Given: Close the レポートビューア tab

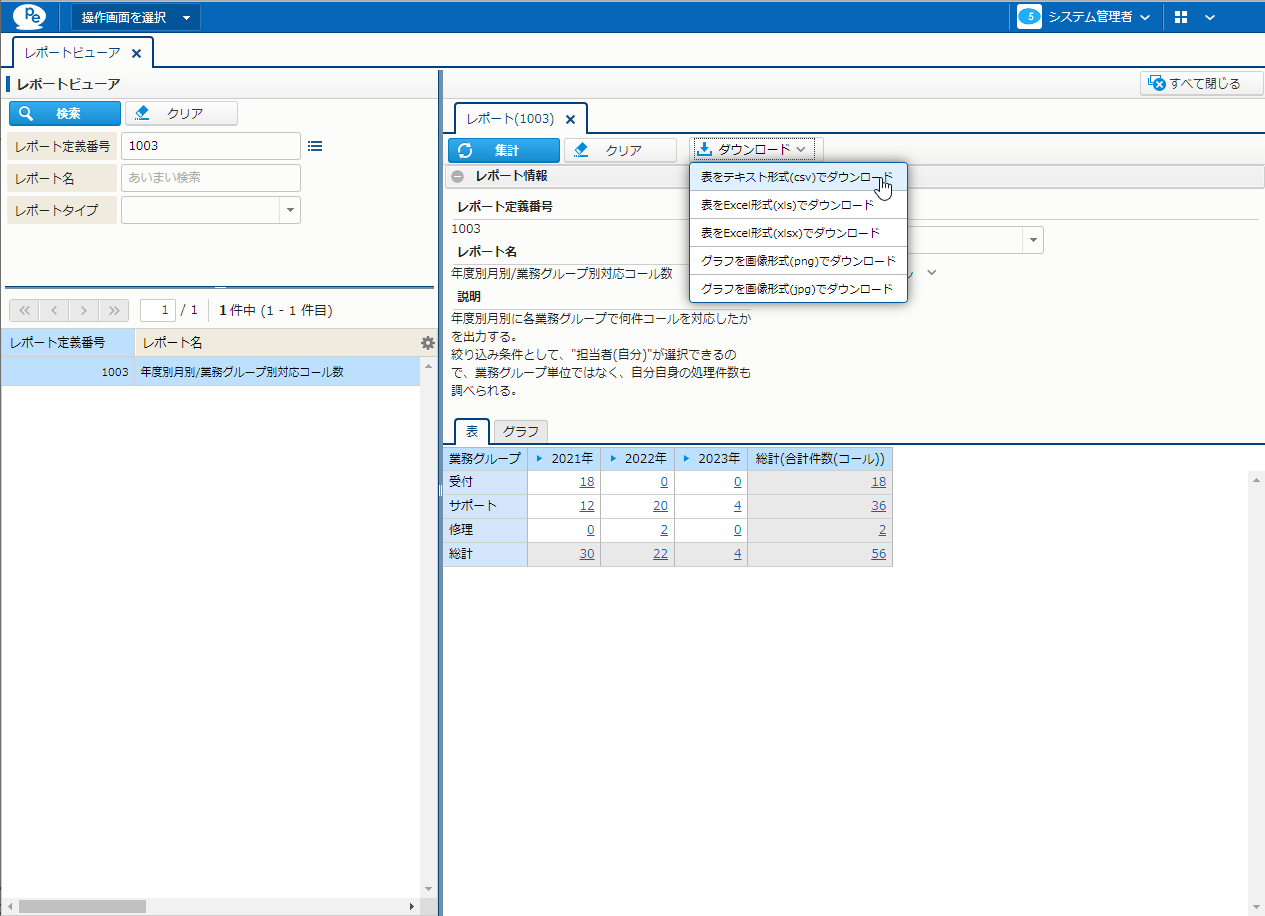Looking at the screenshot, I should pos(137,53).
